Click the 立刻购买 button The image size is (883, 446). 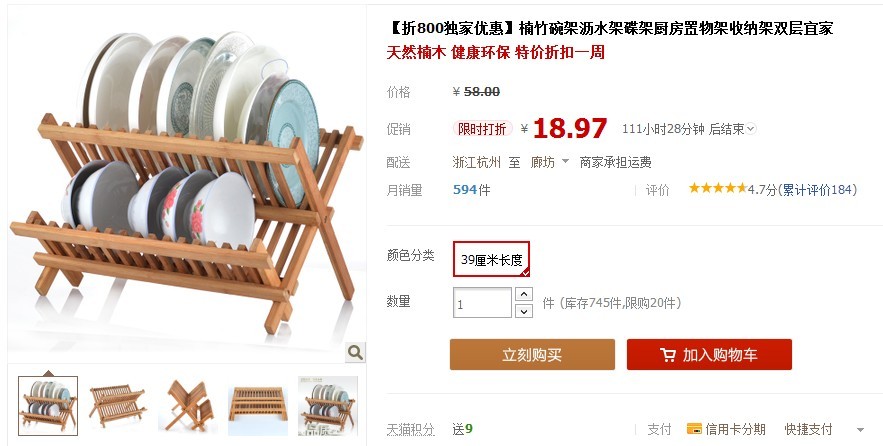coord(532,355)
